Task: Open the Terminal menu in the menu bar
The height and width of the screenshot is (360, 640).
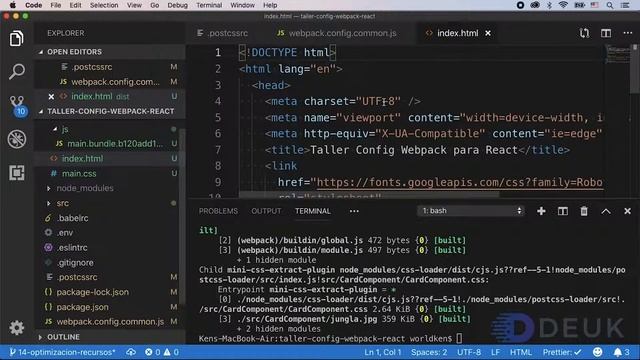Action: click(x=209, y=5)
